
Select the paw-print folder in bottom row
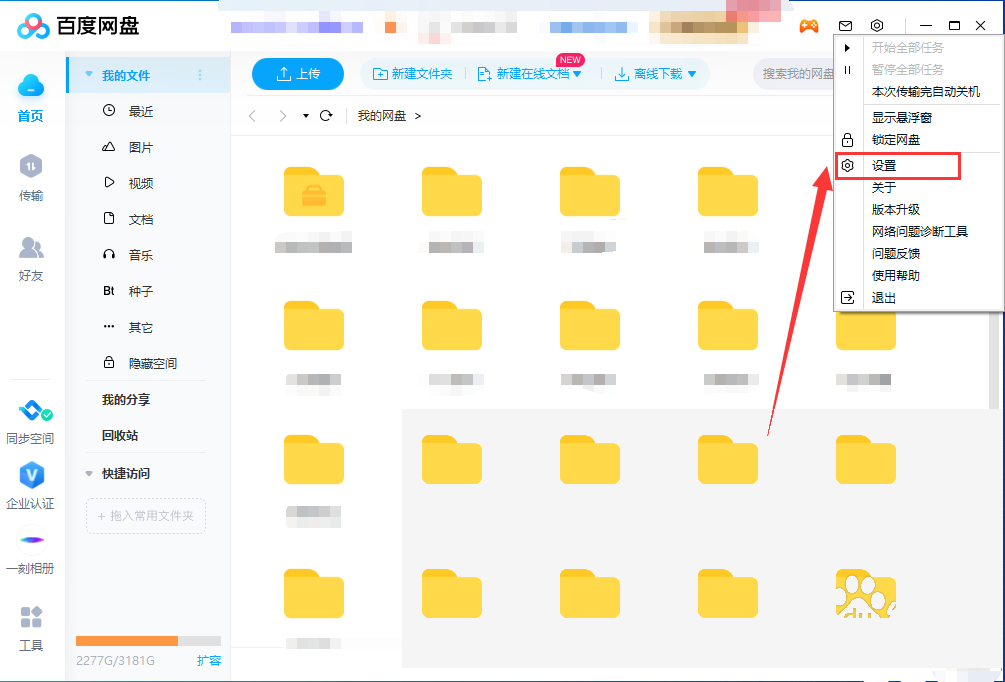865,595
